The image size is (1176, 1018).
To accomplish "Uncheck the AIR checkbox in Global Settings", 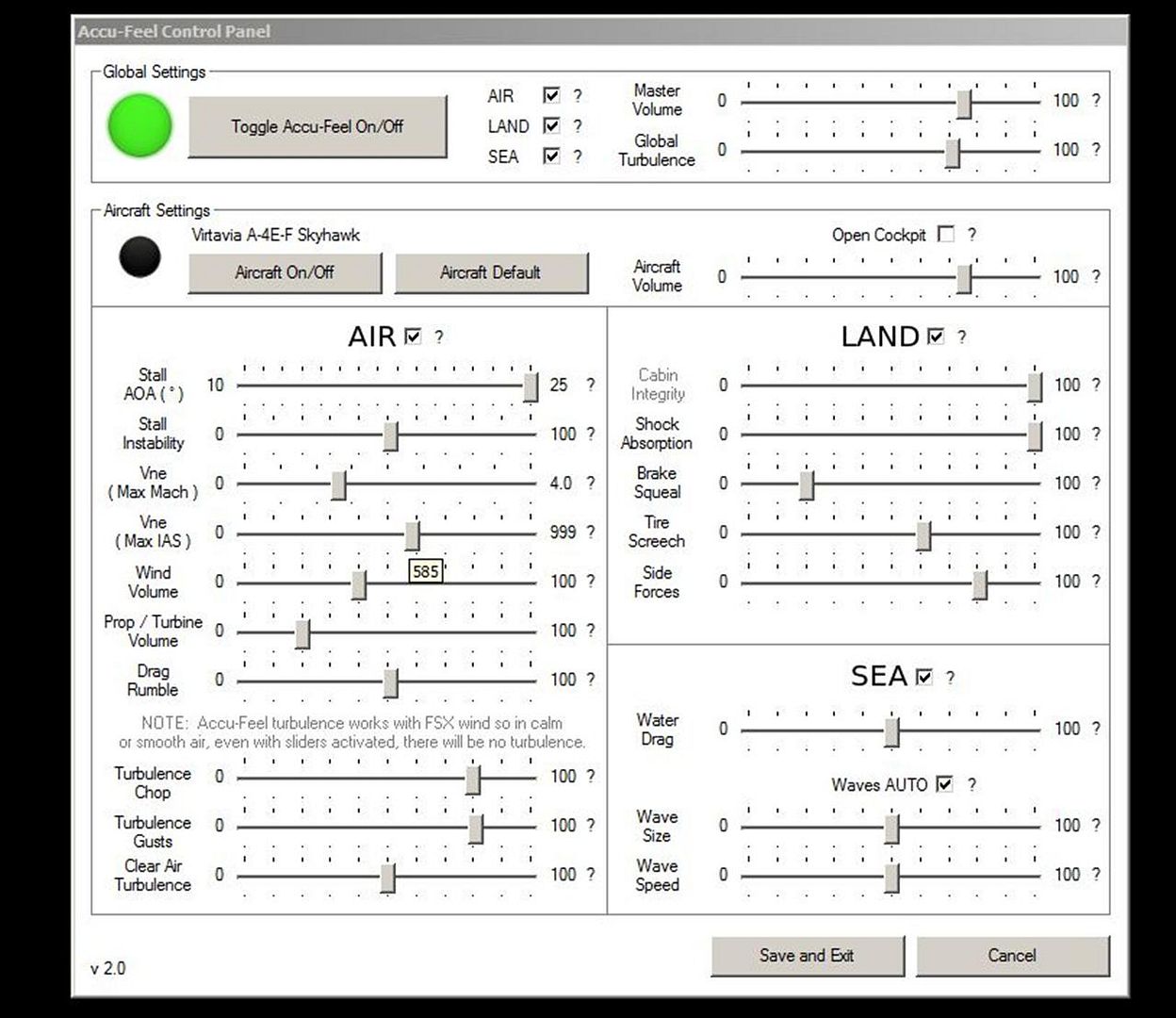I will point(551,95).
